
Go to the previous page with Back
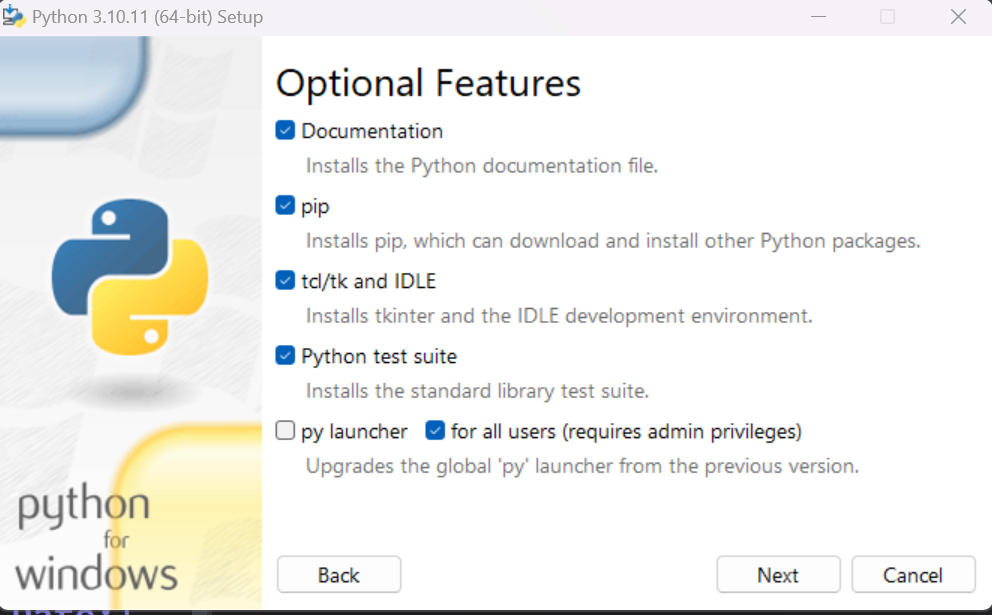click(x=339, y=575)
